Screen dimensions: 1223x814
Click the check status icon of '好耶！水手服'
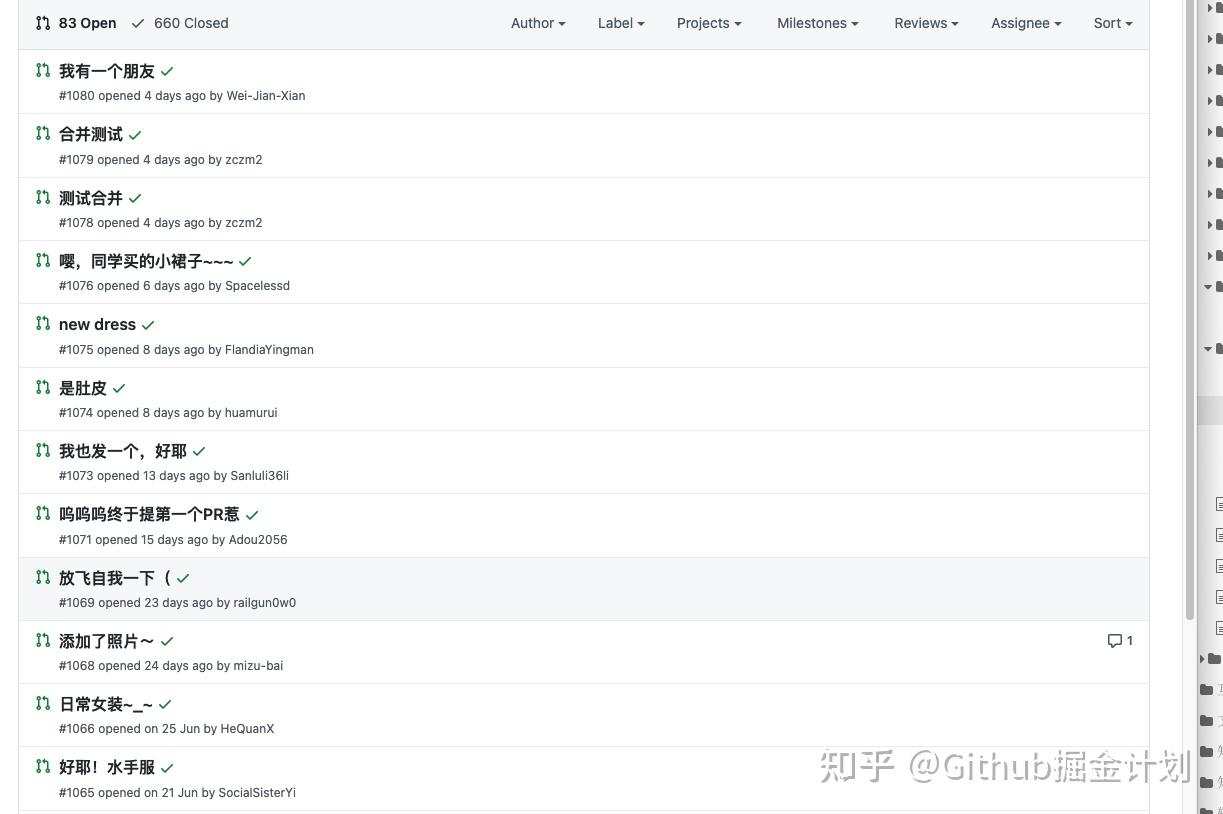tap(167, 768)
